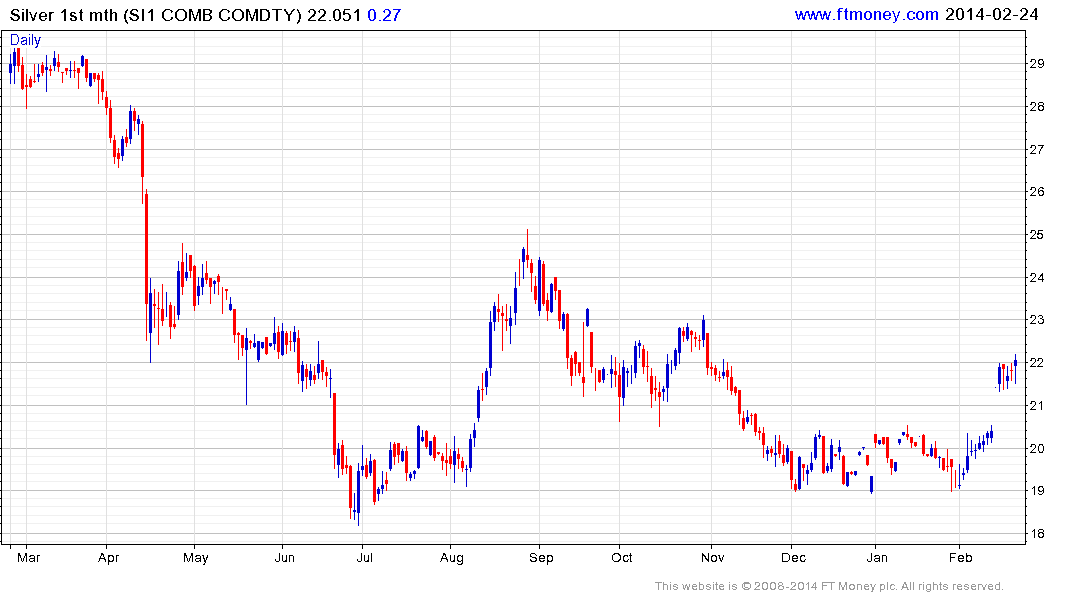
Task: Click the 'Mar' x-axis label
Action: (28, 557)
